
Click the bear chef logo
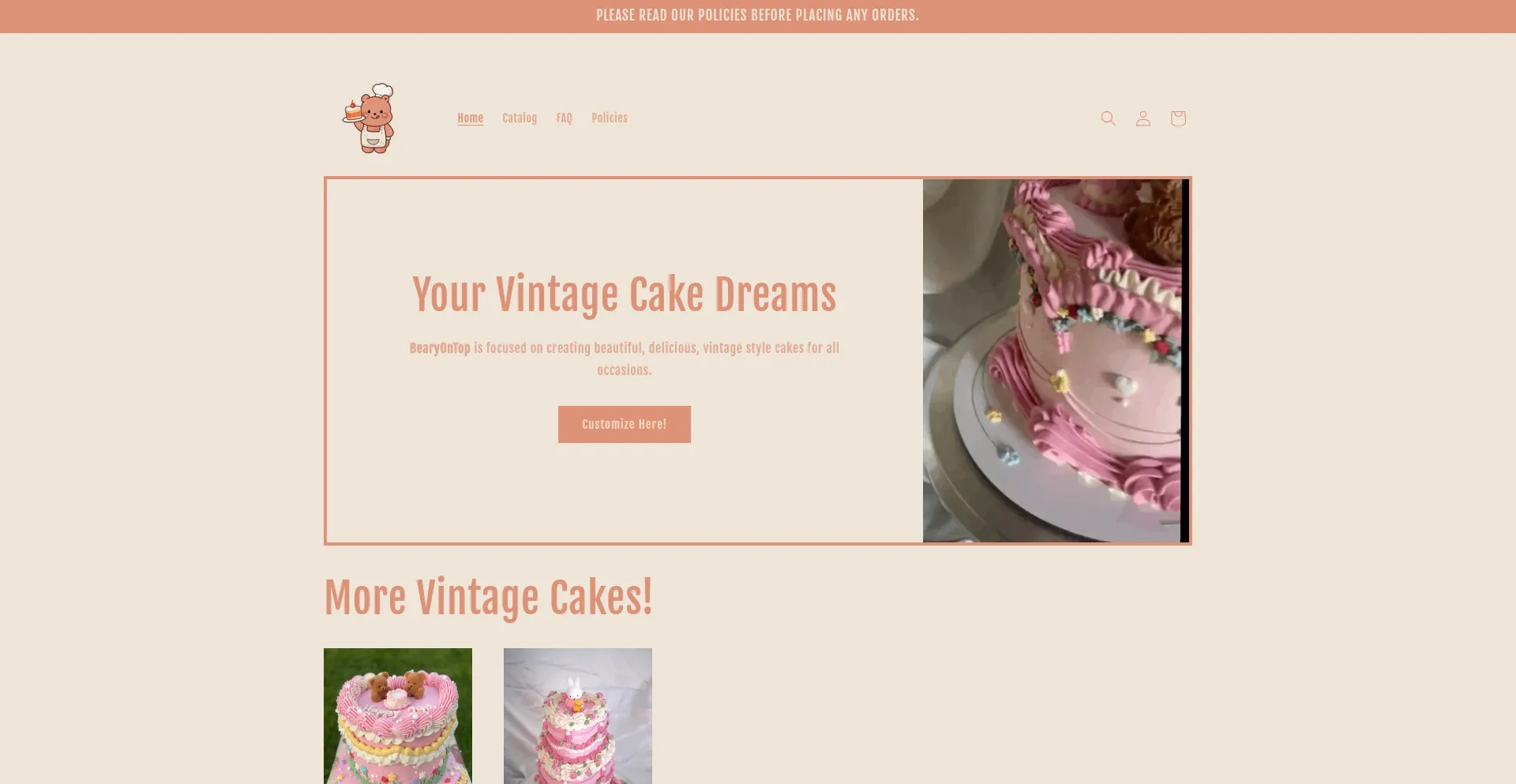pos(369,118)
